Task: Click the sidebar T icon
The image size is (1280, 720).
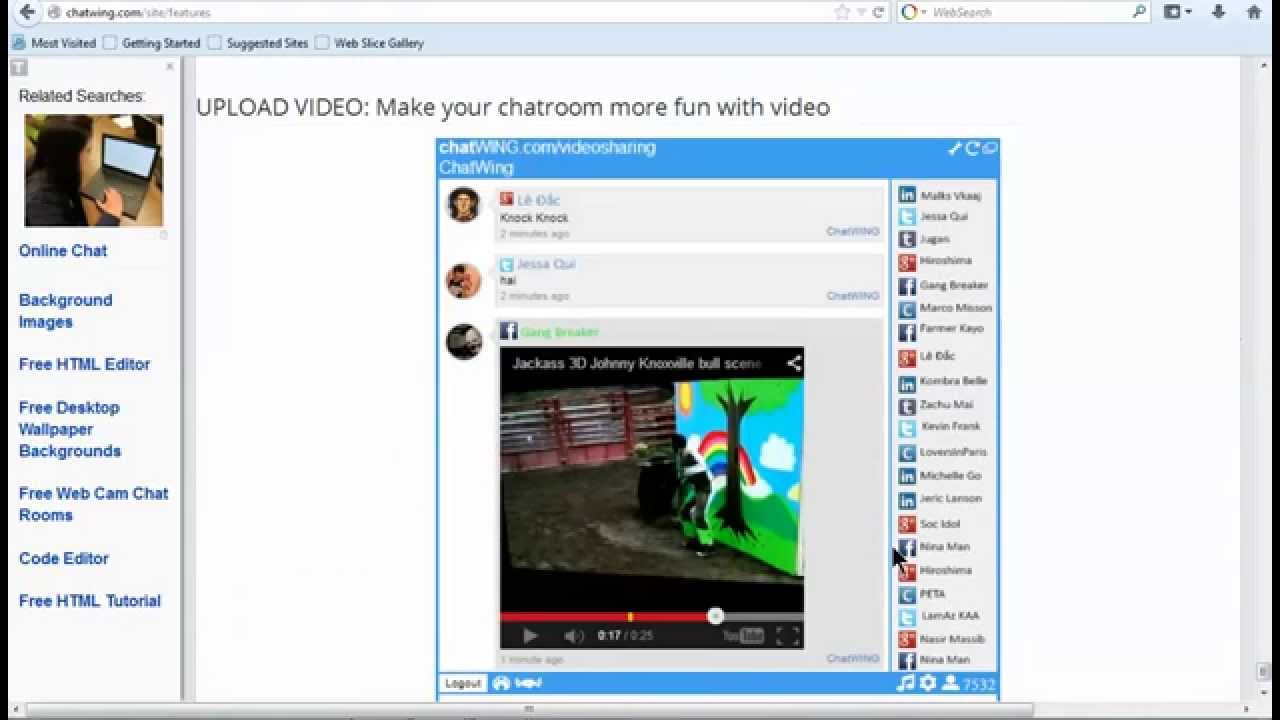Action: (19, 68)
